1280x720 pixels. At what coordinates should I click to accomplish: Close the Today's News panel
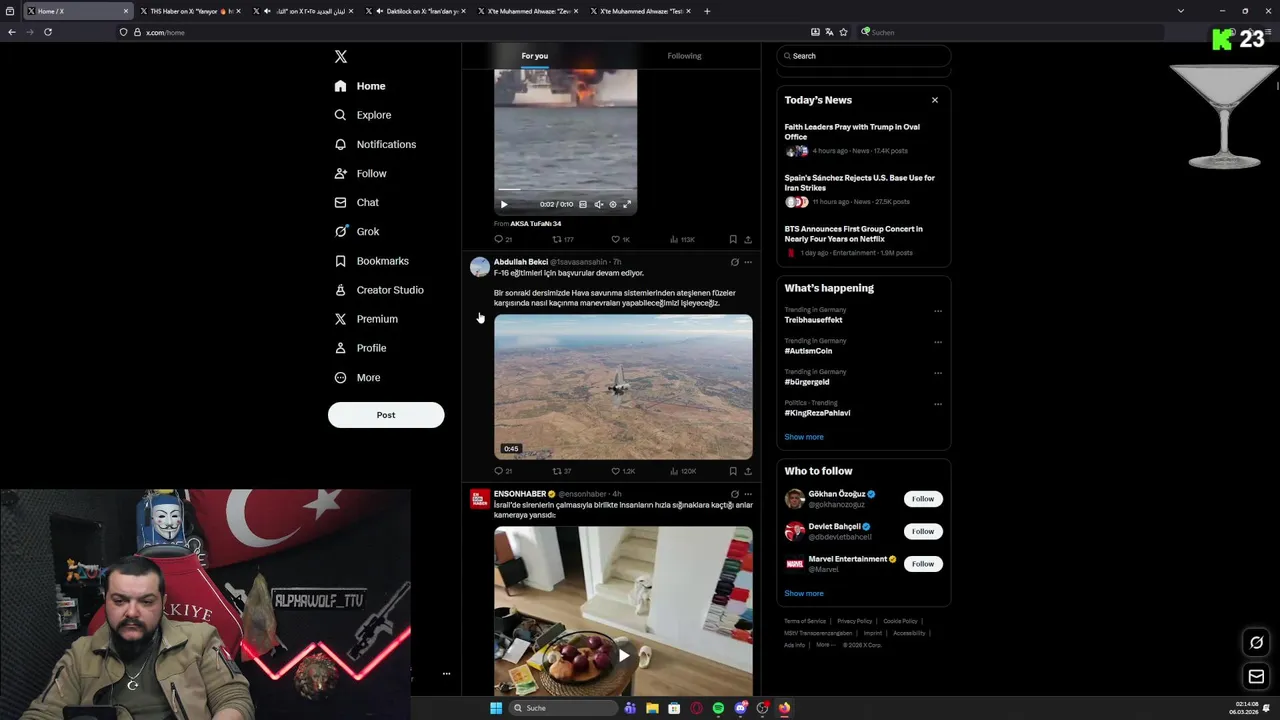coord(935,100)
